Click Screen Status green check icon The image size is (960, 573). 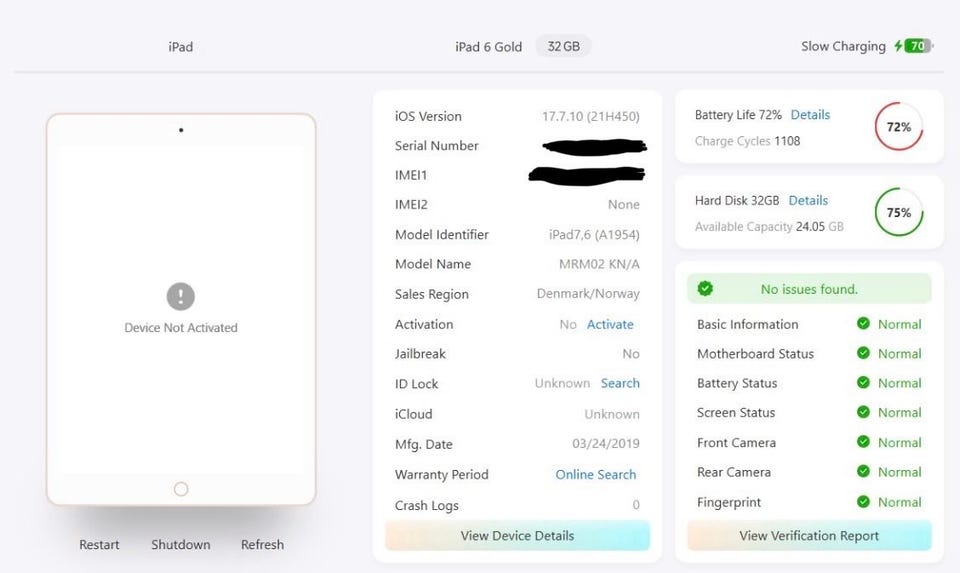coord(863,411)
